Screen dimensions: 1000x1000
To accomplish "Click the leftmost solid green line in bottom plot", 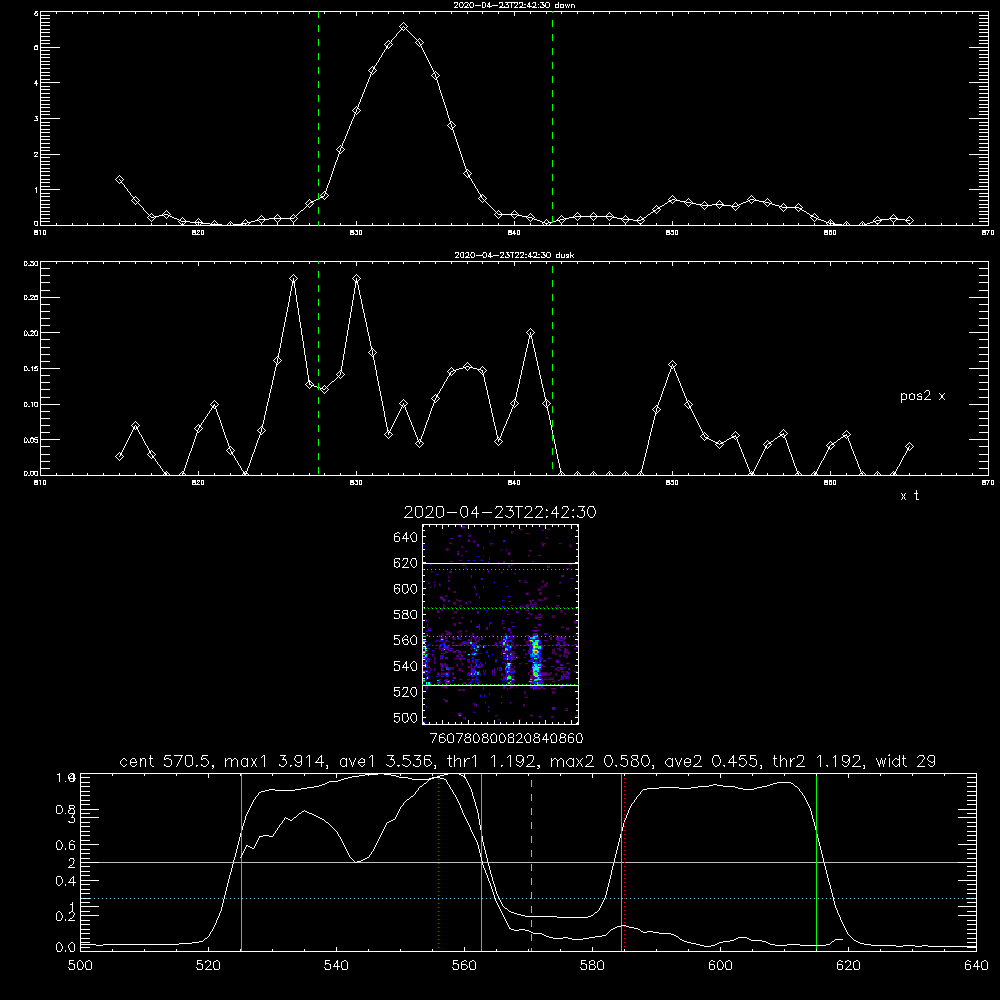I will pos(241,861).
